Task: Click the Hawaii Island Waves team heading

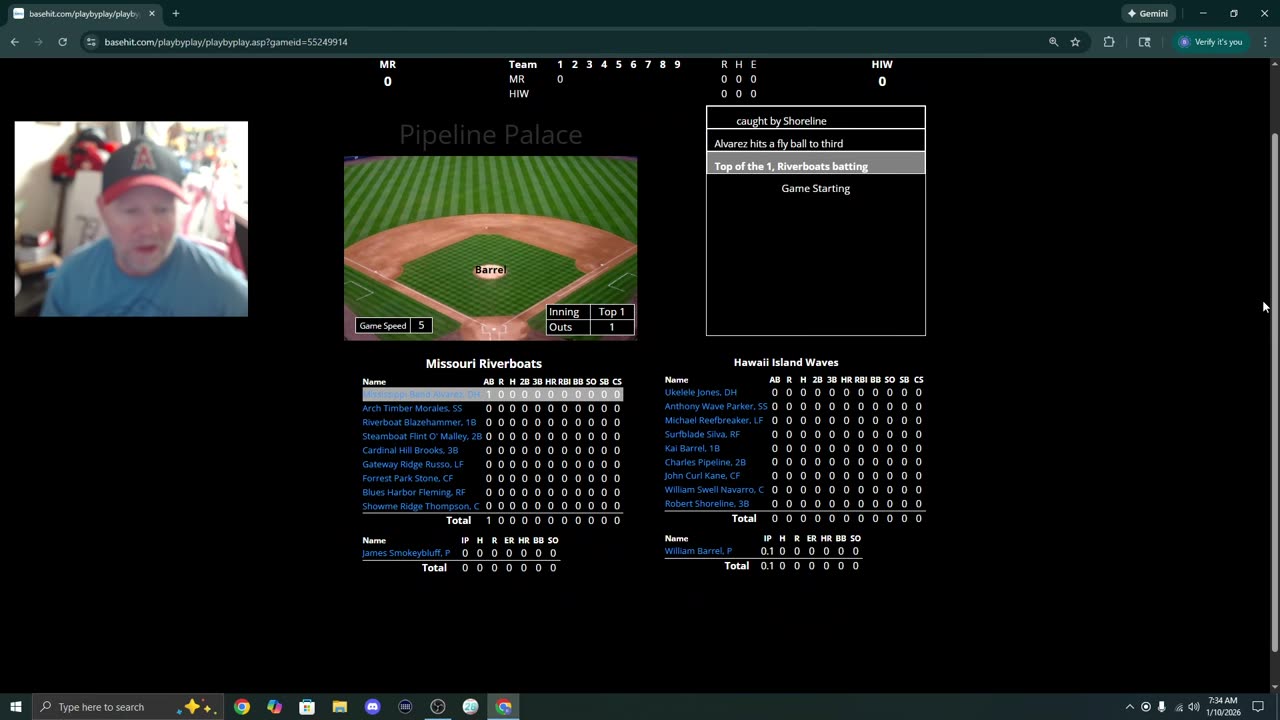Action: (786, 362)
